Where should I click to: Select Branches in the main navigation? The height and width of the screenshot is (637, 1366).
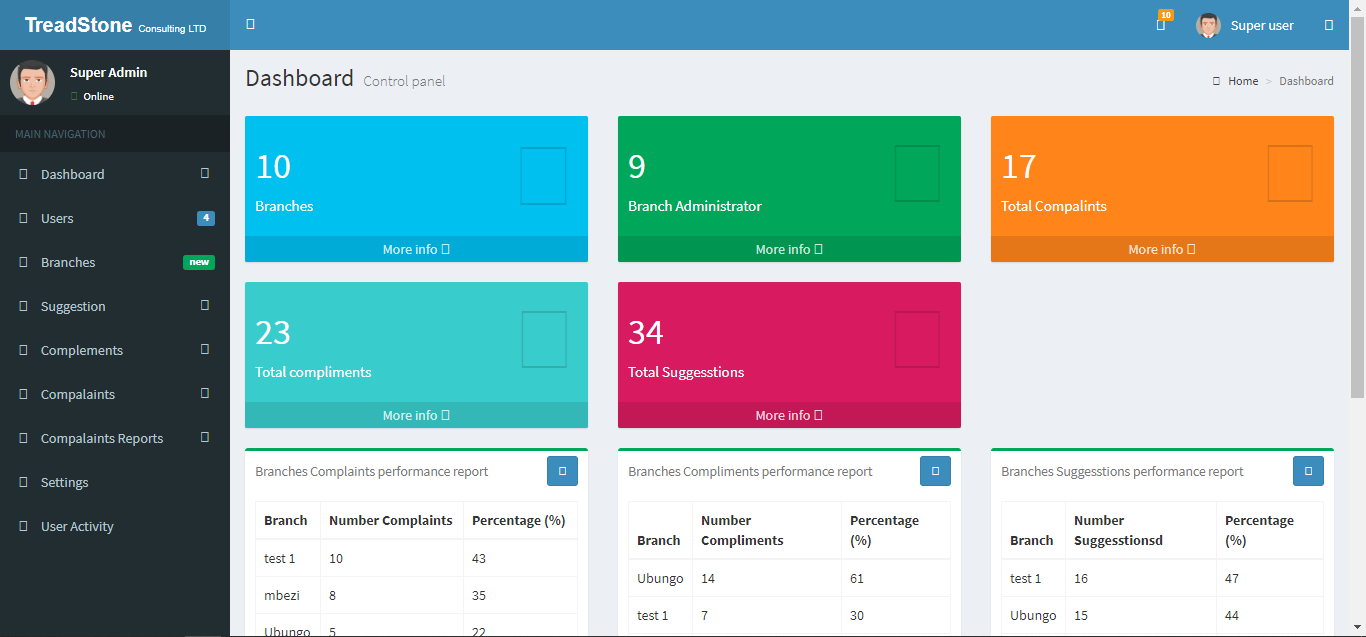[68, 262]
